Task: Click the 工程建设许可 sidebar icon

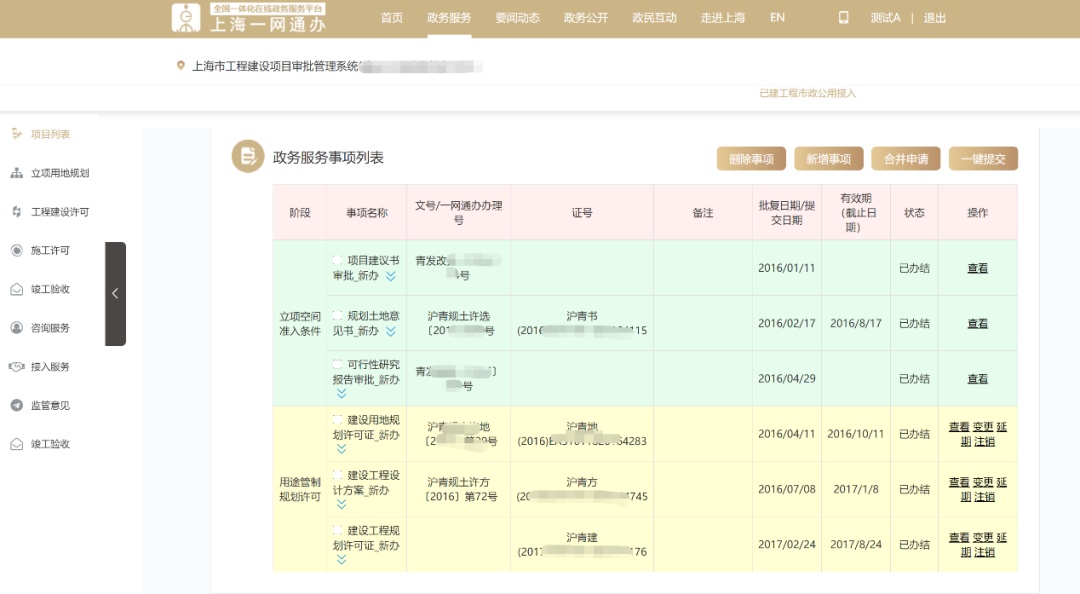Action: pyautogui.click(x=16, y=212)
